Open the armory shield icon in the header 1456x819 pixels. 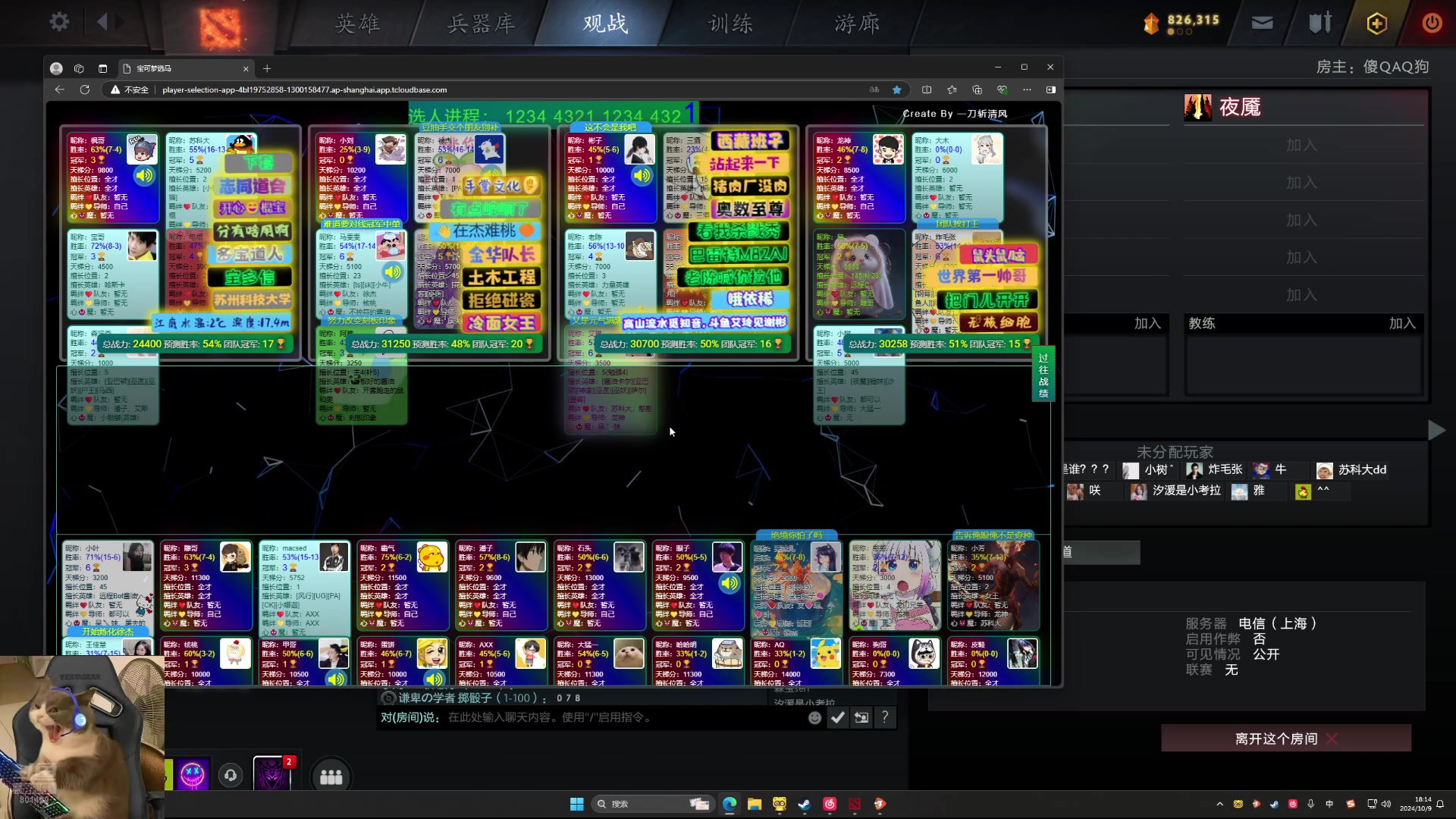(x=1320, y=23)
